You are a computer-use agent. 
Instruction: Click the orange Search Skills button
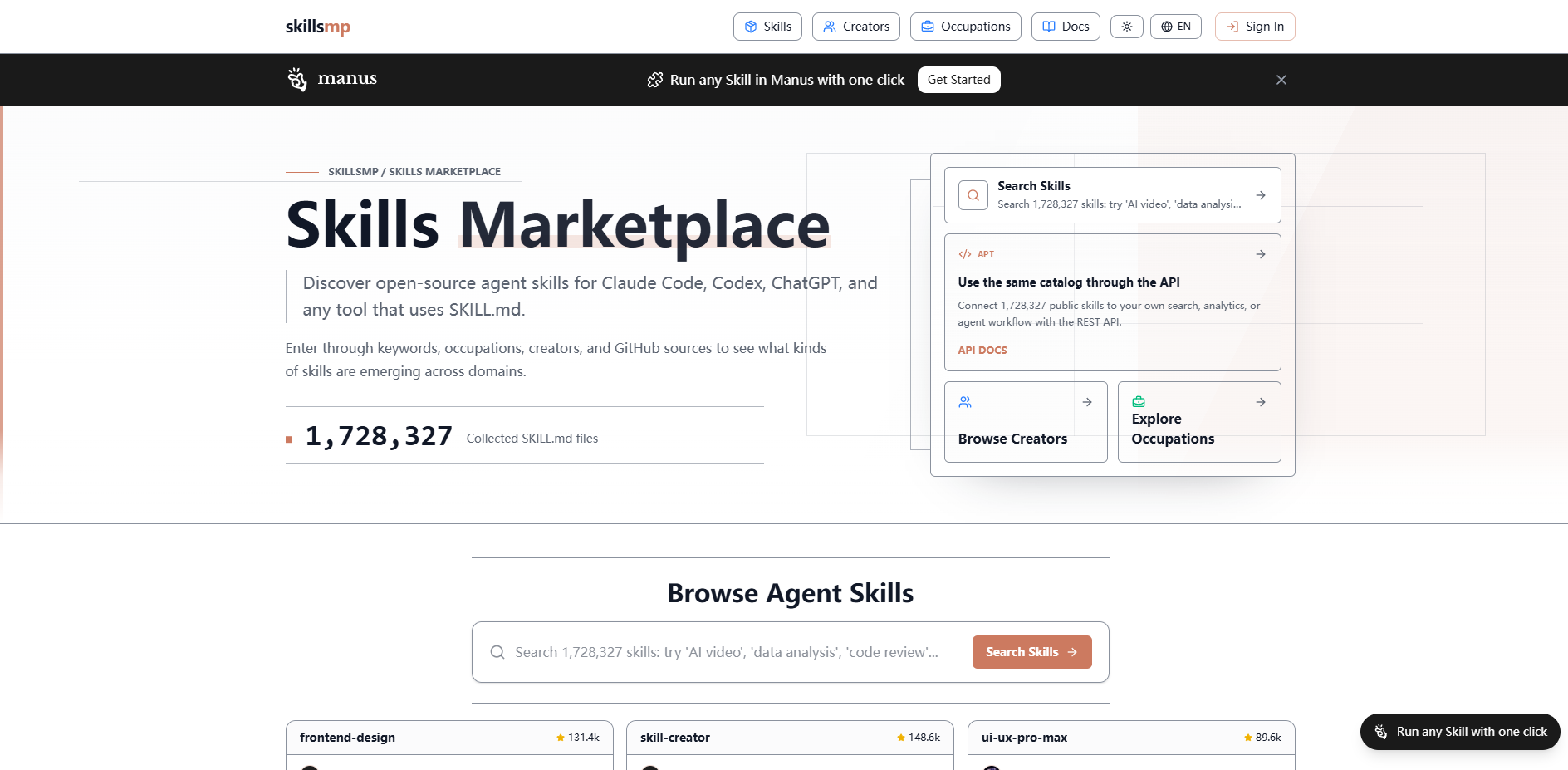(1032, 652)
